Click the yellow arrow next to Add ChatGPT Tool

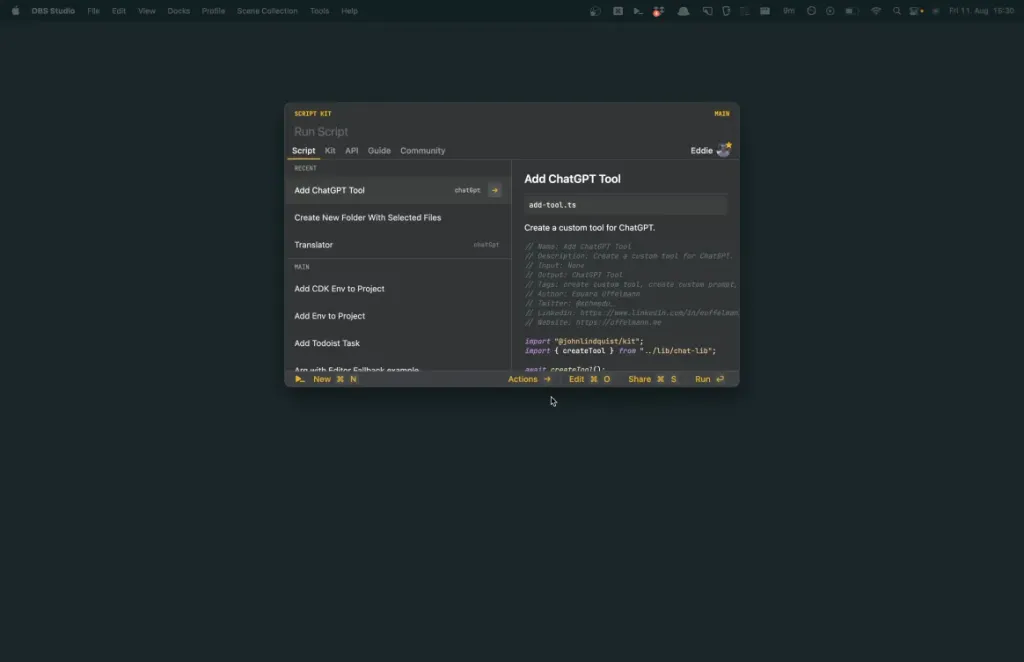tap(494, 190)
